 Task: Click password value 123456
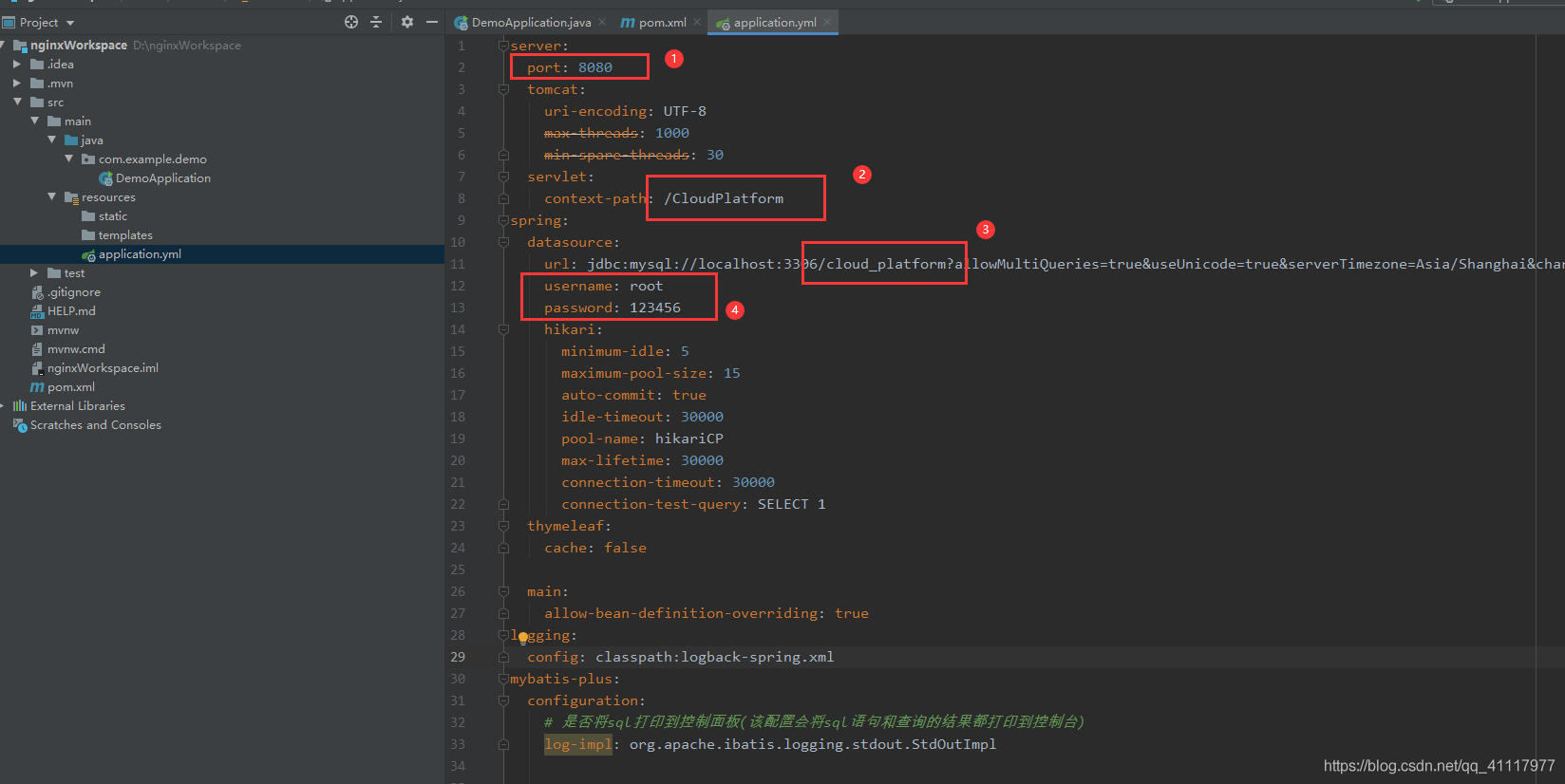tap(655, 308)
